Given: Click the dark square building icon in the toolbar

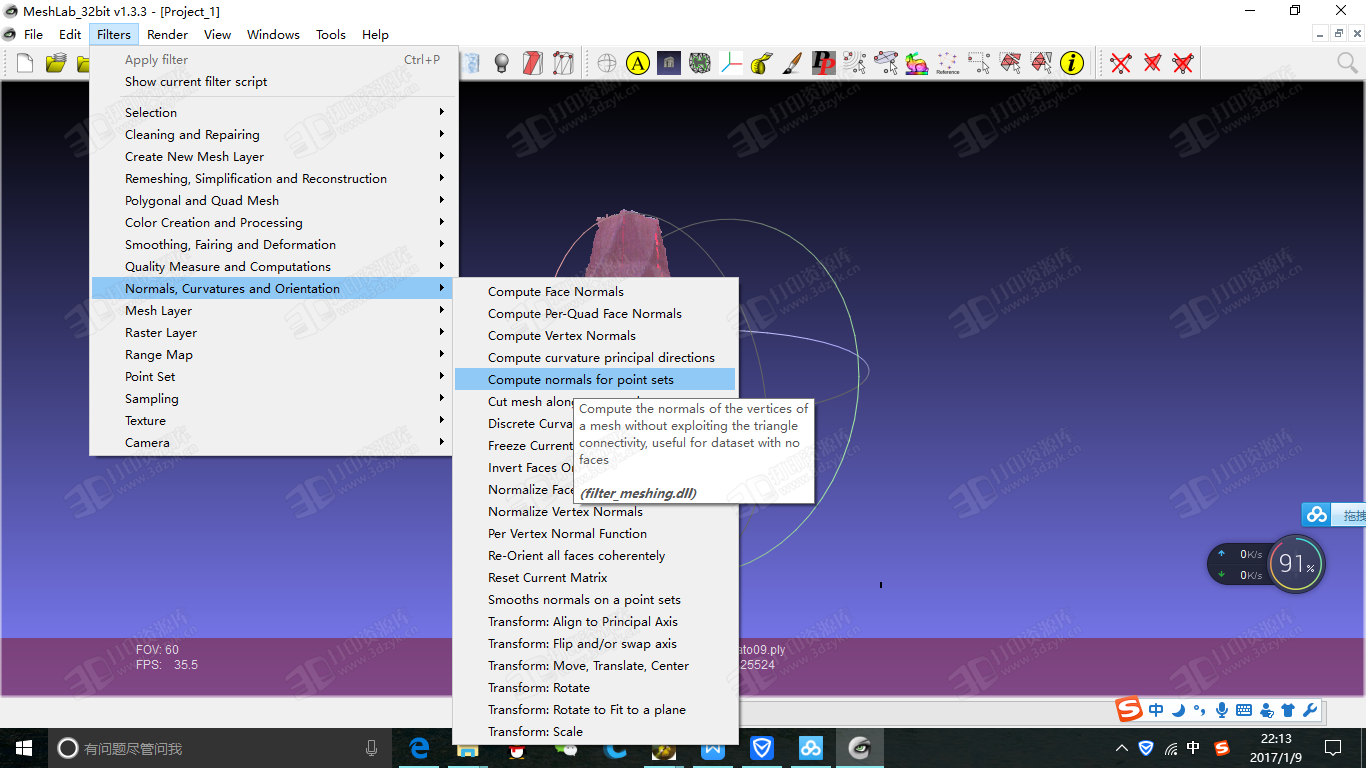Looking at the screenshot, I should pyautogui.click(x=669, y=64).
